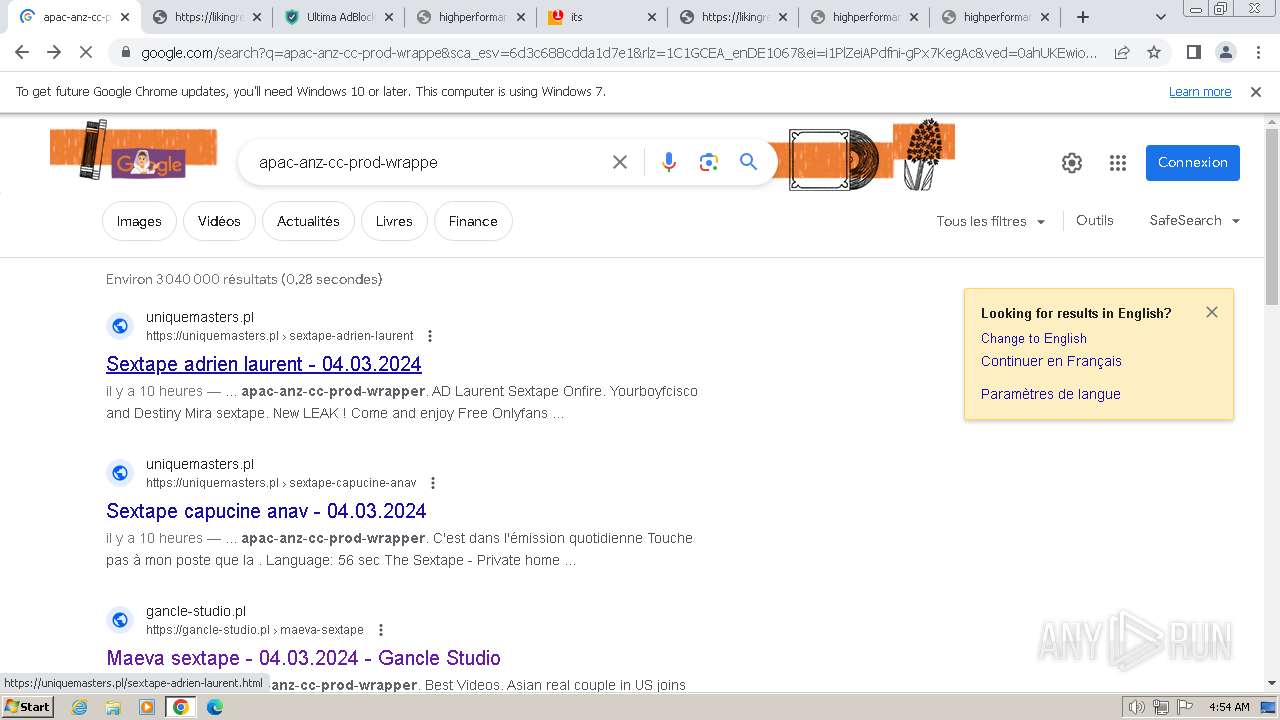Choose Change to English
Screen dimensions: 1280x720
pyautogui.click(x=1033, y=338)
